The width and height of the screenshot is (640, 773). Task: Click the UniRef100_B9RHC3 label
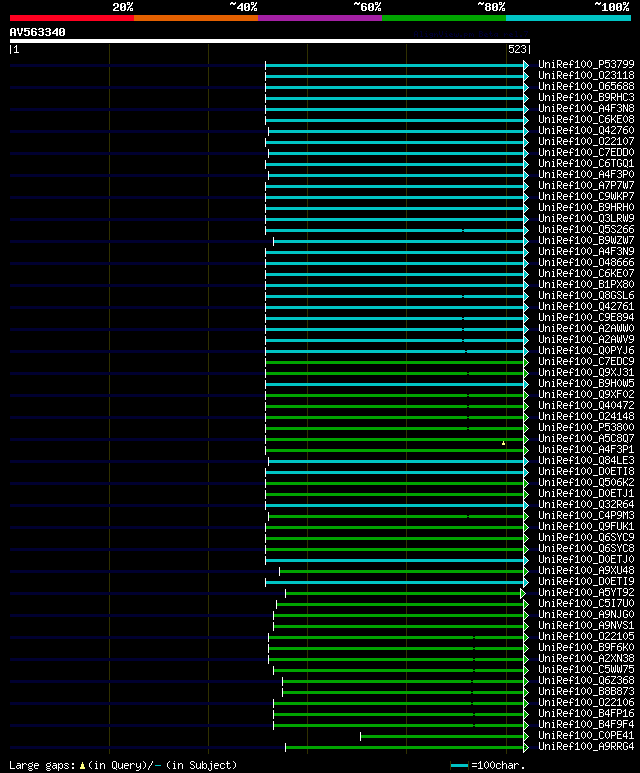coord(586,98)
